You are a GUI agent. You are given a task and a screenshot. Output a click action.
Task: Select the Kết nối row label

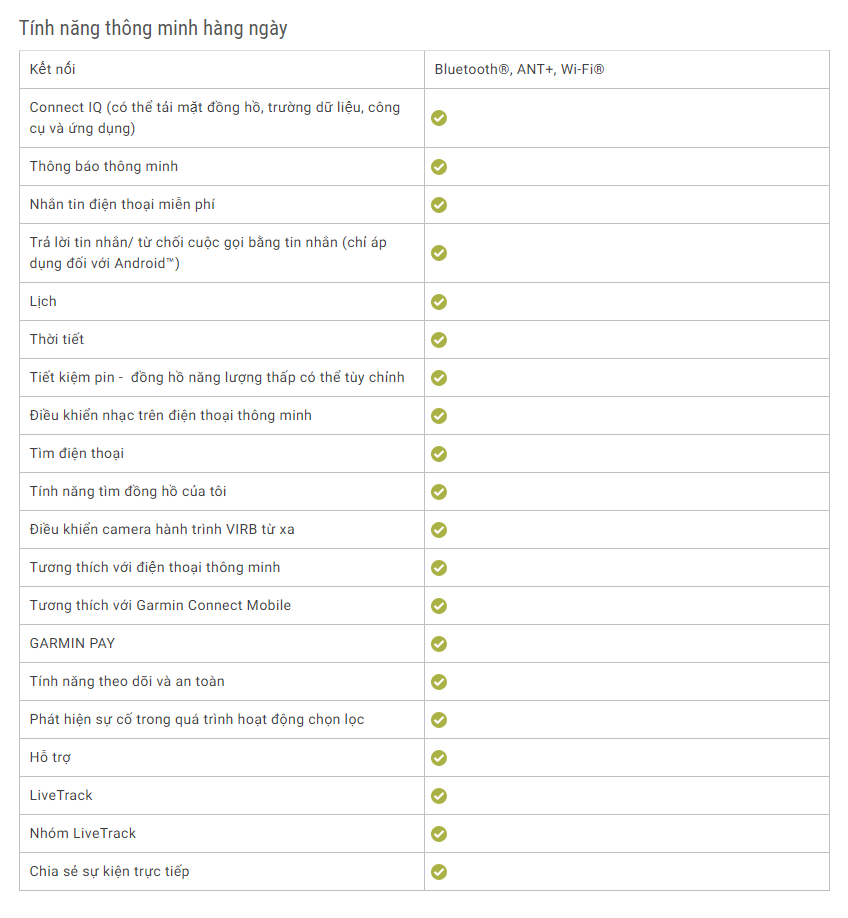tap(52, 69)
